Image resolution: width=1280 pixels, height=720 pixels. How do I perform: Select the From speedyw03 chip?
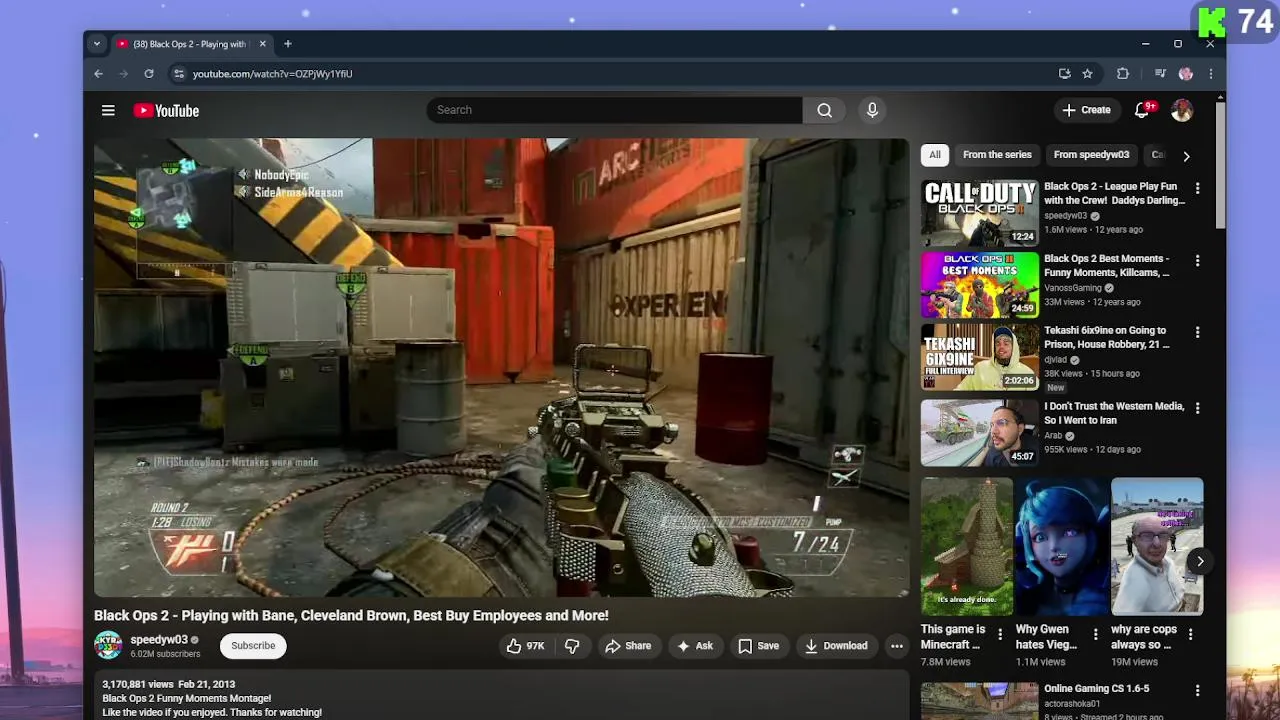pos(1091,155)
